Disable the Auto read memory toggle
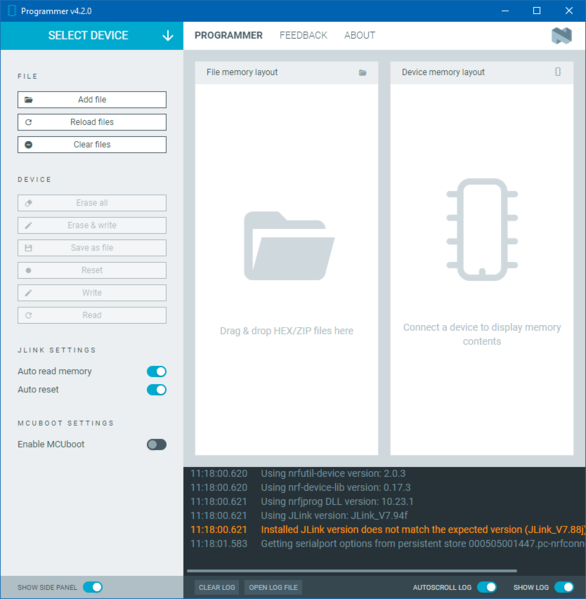 coord(157,371)
